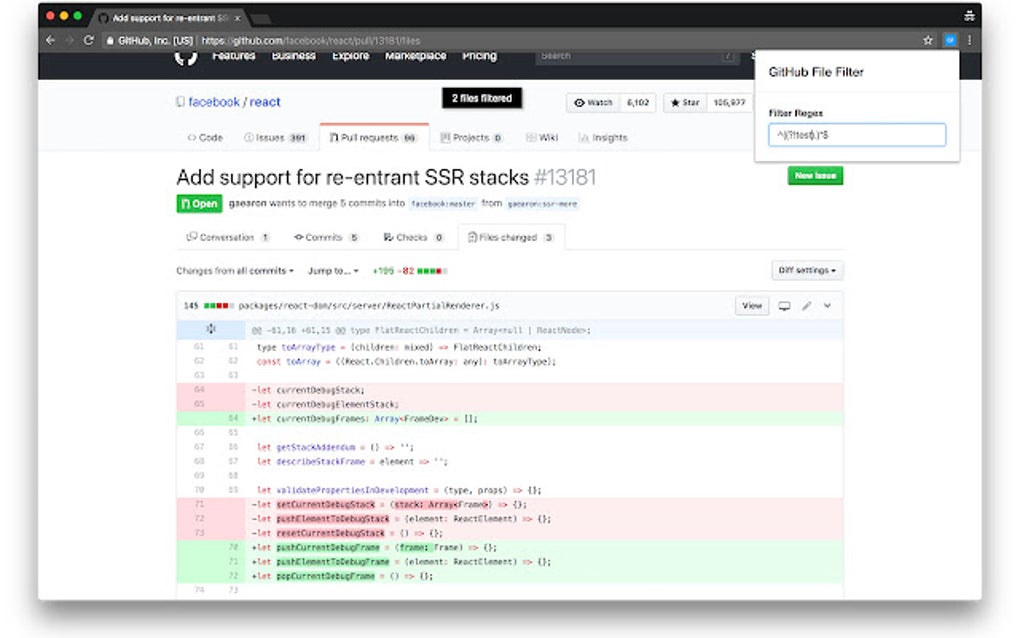Click the unfold diff icon in the gutter

[211, 329]
